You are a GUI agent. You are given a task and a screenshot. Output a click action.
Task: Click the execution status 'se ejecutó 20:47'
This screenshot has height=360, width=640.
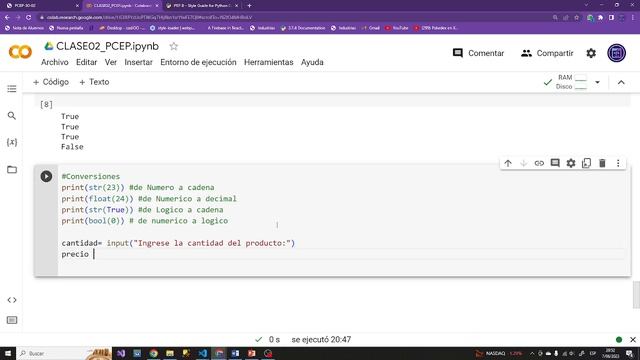click(321, 340)
